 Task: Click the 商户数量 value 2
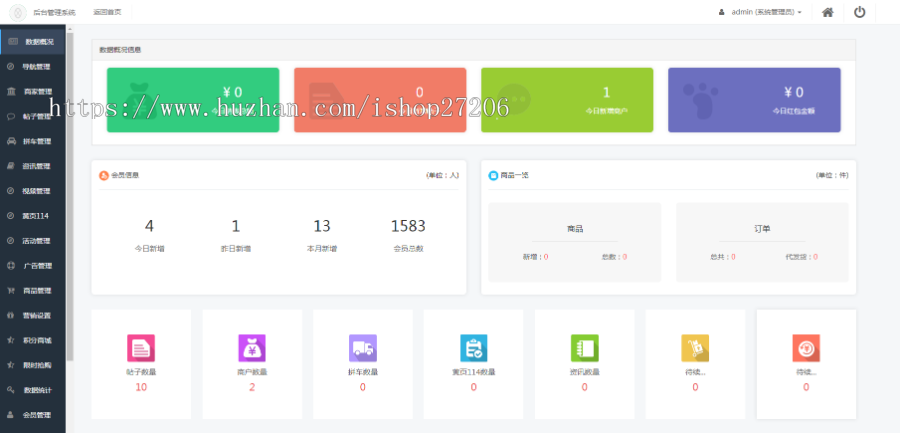pos(252,387)
